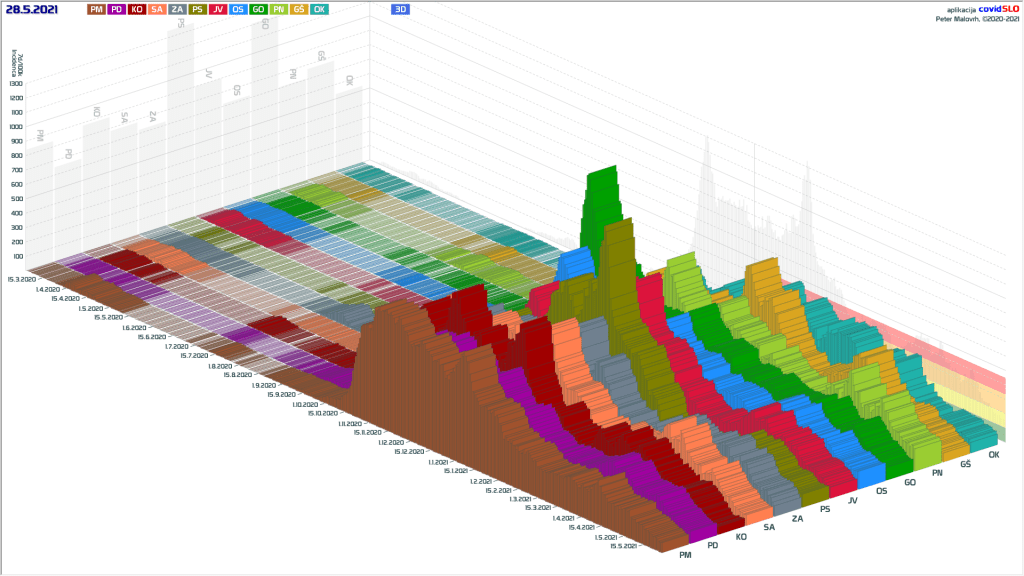Click the blue OS legend badge
This screenshot has height=576, width=1024.
(x=238, y=9)
